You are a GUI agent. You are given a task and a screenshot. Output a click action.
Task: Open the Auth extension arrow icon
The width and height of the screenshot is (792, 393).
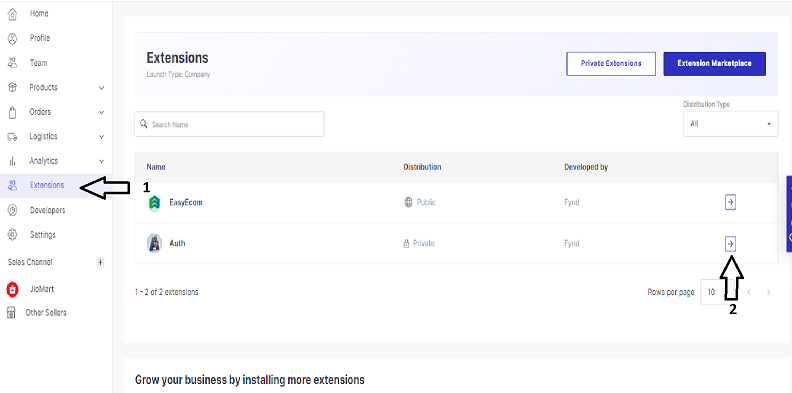(730, 243)
